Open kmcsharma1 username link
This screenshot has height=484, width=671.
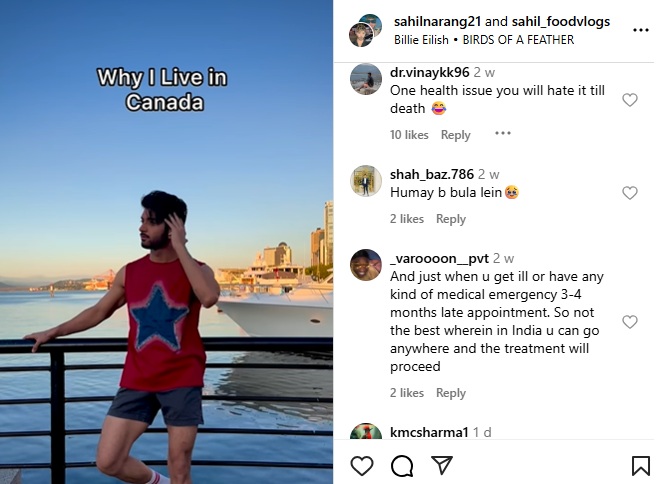429,432
